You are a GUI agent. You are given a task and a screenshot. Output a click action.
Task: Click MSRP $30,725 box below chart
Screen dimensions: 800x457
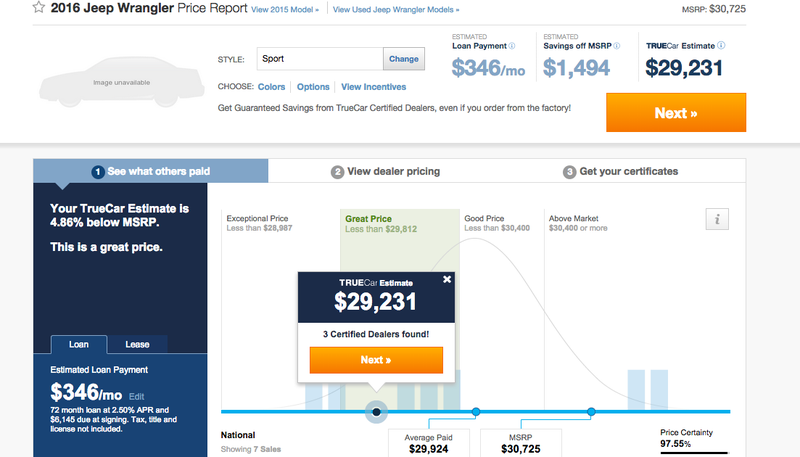[520, 443]
